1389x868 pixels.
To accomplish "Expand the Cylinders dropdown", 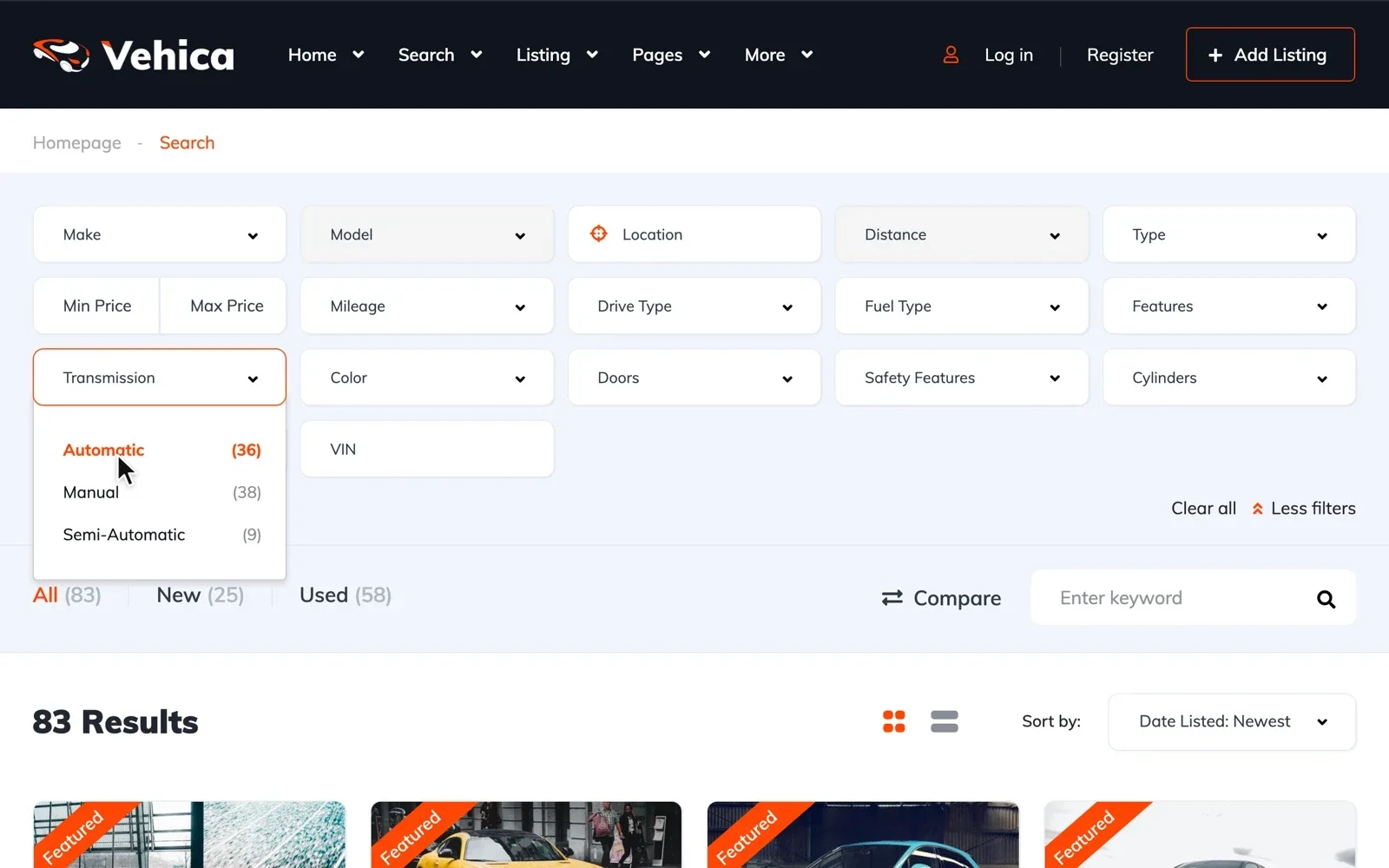I will click(1229, 378).
